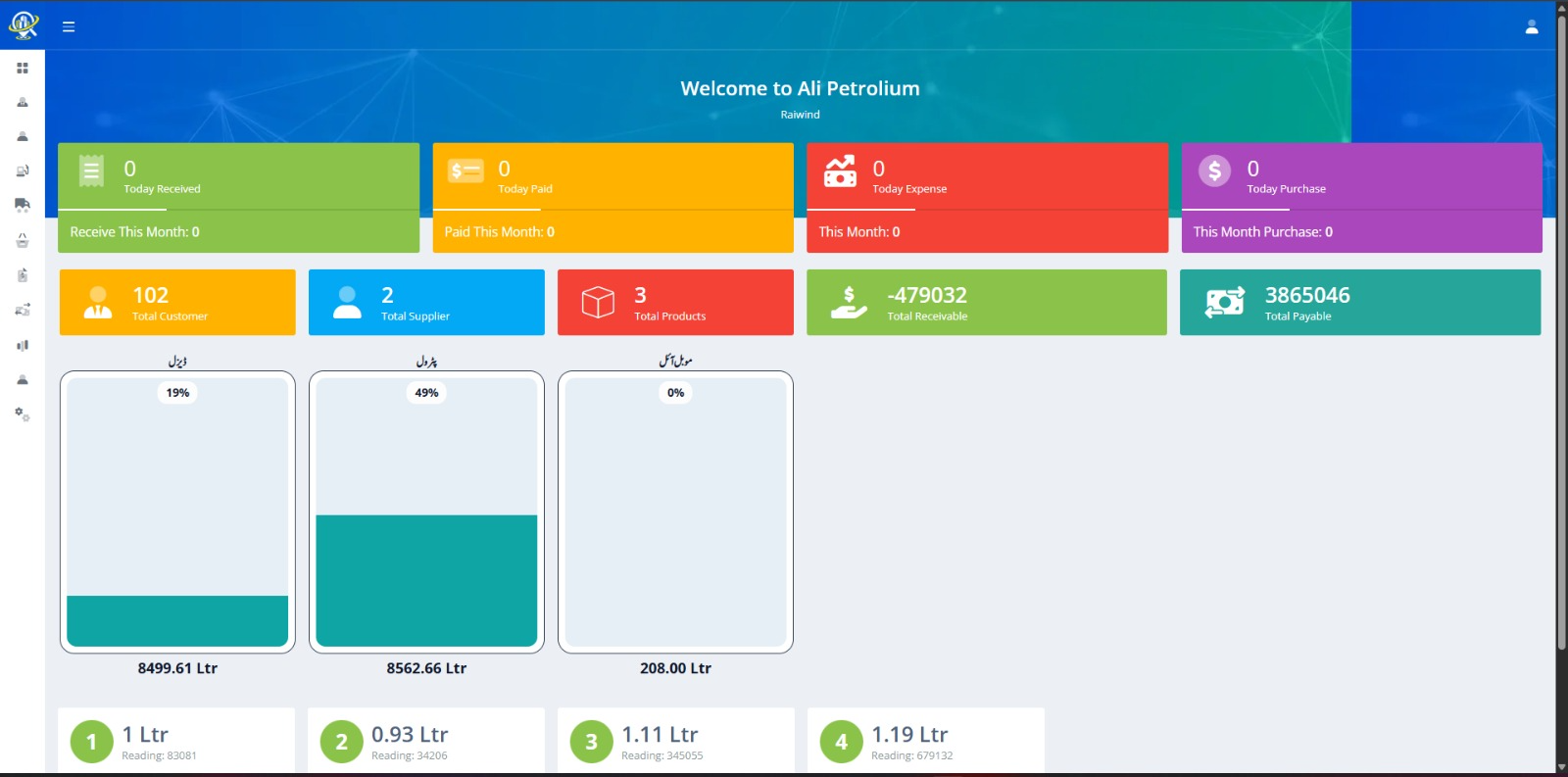This screenshot has height=777, width=1568.
Task: Click Receive This Month: 0 text
Action: pos(134,232)
